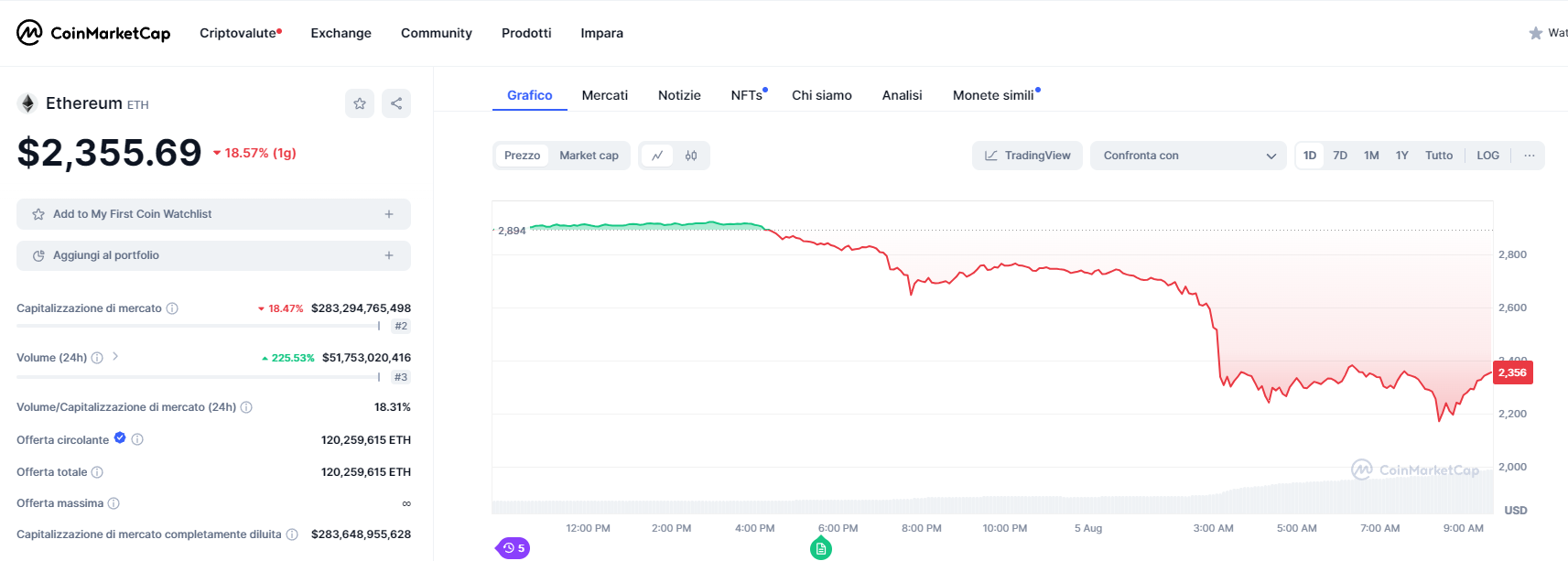Expand Add to My First Coin Watchlist plus
This screenshot has width=1568, height=561.
coord(389,214)
